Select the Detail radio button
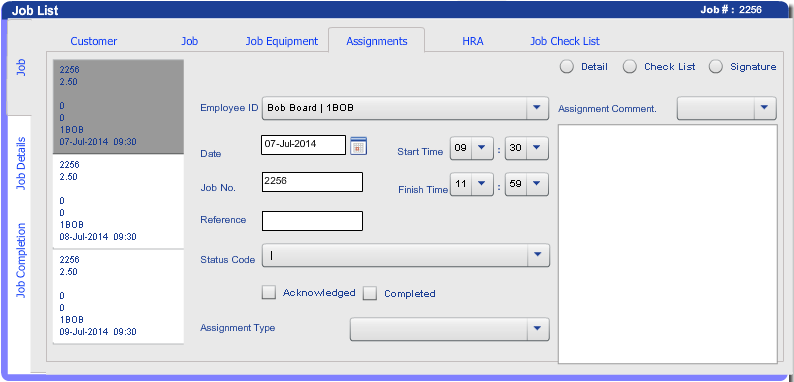 (x=567, y=67)
